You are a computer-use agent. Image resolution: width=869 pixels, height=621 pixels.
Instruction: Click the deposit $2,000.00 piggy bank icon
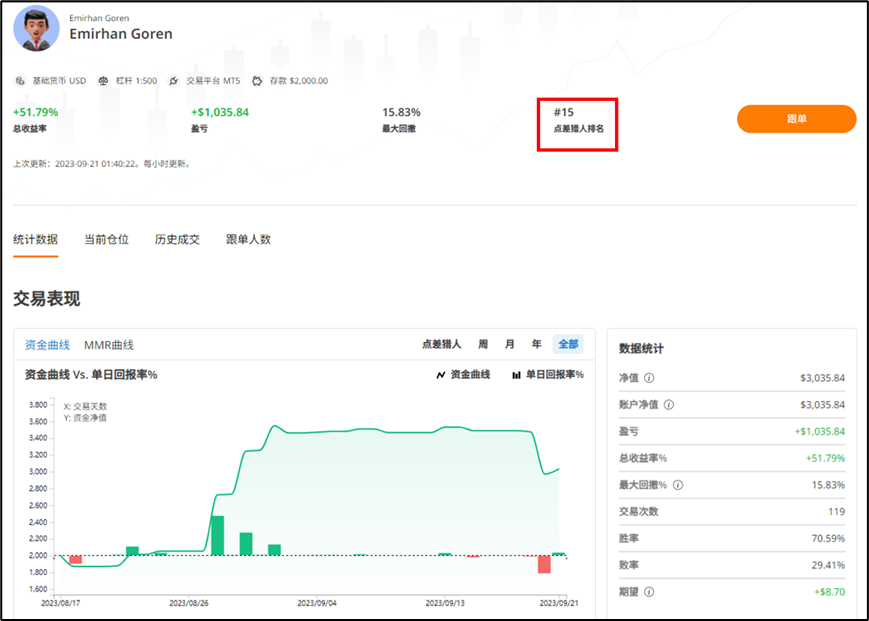point(257,81)
